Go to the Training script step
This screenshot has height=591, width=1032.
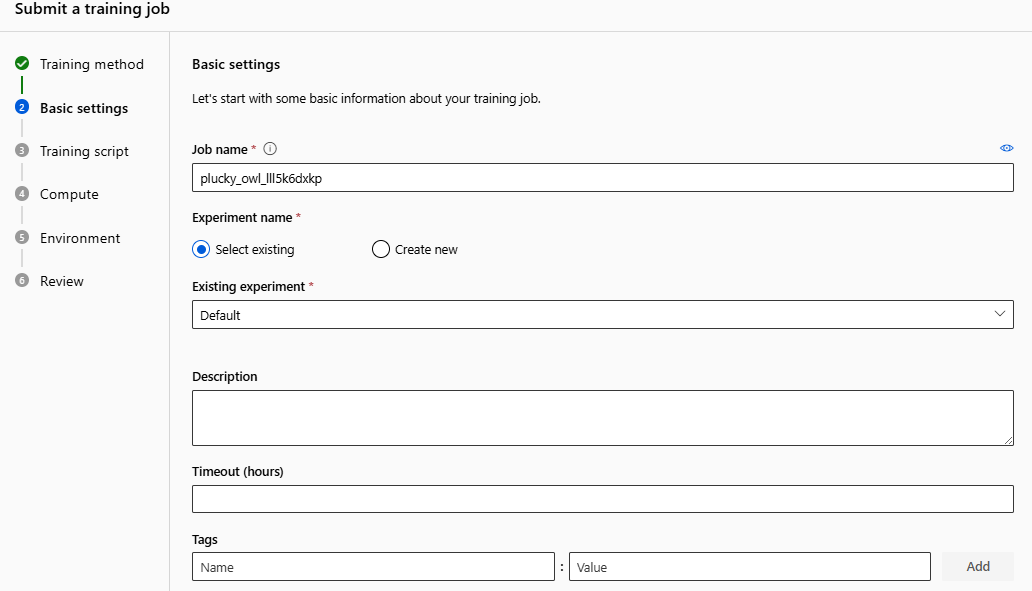(84, 151)
